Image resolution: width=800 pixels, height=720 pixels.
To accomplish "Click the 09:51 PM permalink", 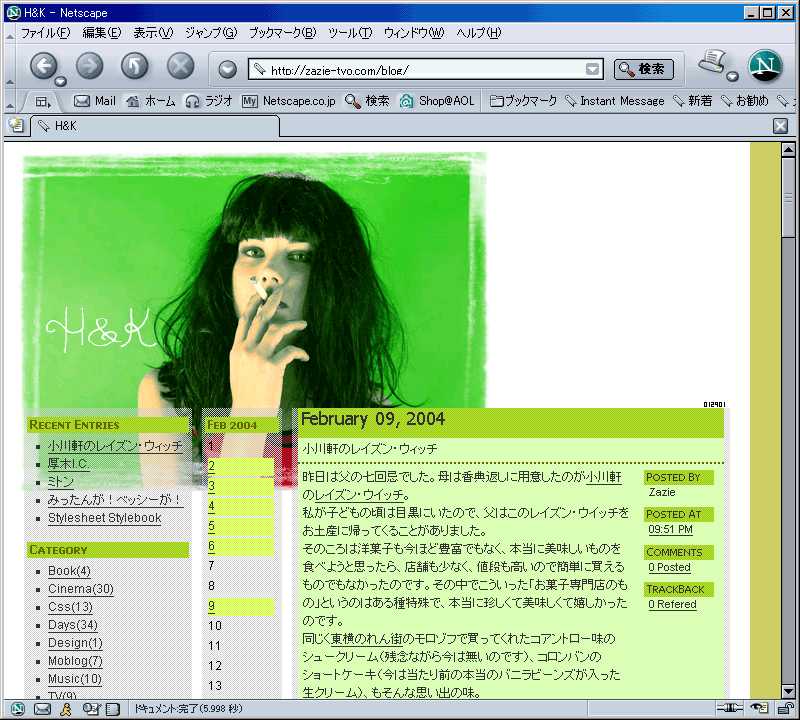I will [x=670, y=530].
